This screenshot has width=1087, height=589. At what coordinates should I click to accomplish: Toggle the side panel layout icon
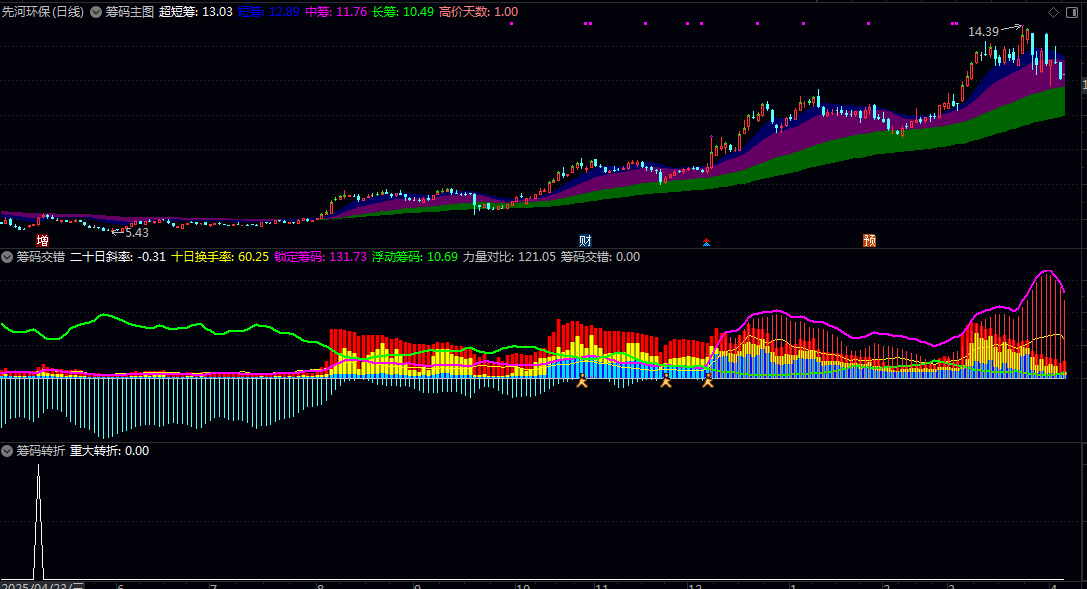(x=1074, y=12)
